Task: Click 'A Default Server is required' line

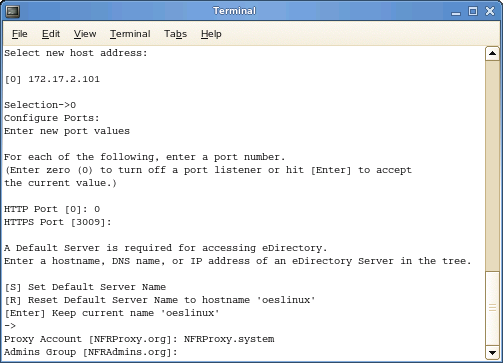Action: (166, 248)
